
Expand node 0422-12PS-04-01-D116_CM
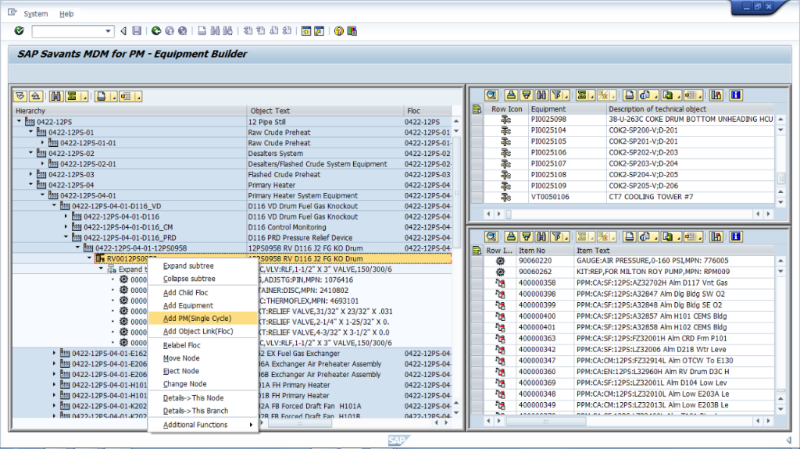pos(66,227)
